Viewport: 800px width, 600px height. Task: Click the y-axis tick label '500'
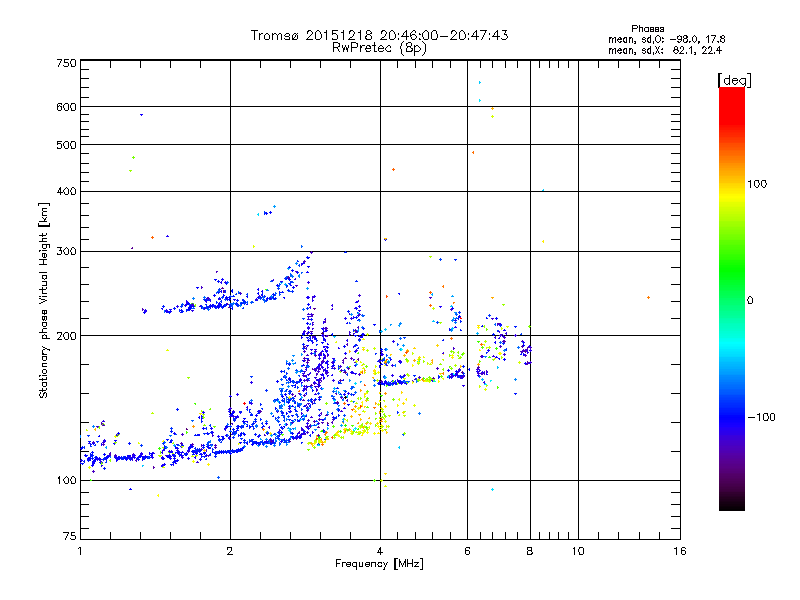(x=66, y=145)
